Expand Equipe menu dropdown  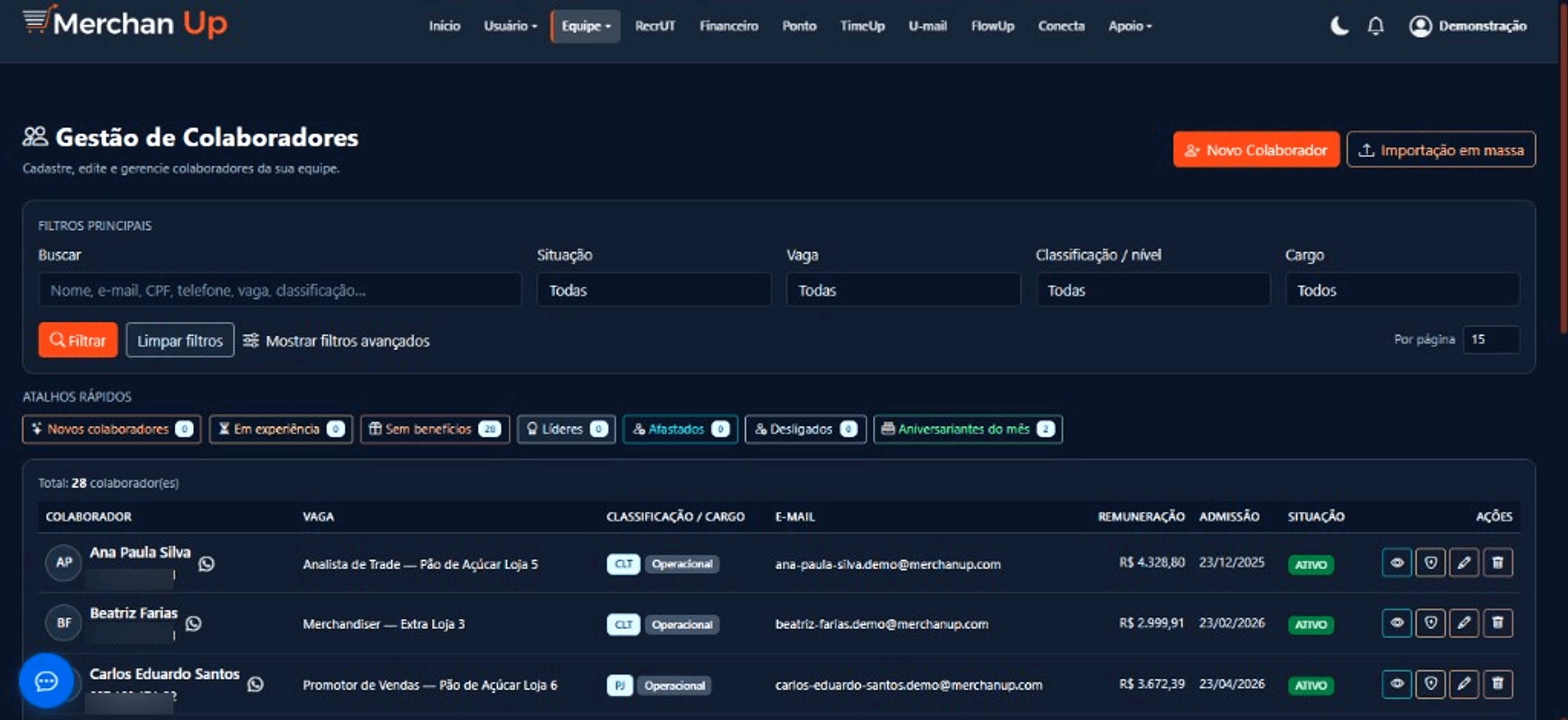pos(586,26)
